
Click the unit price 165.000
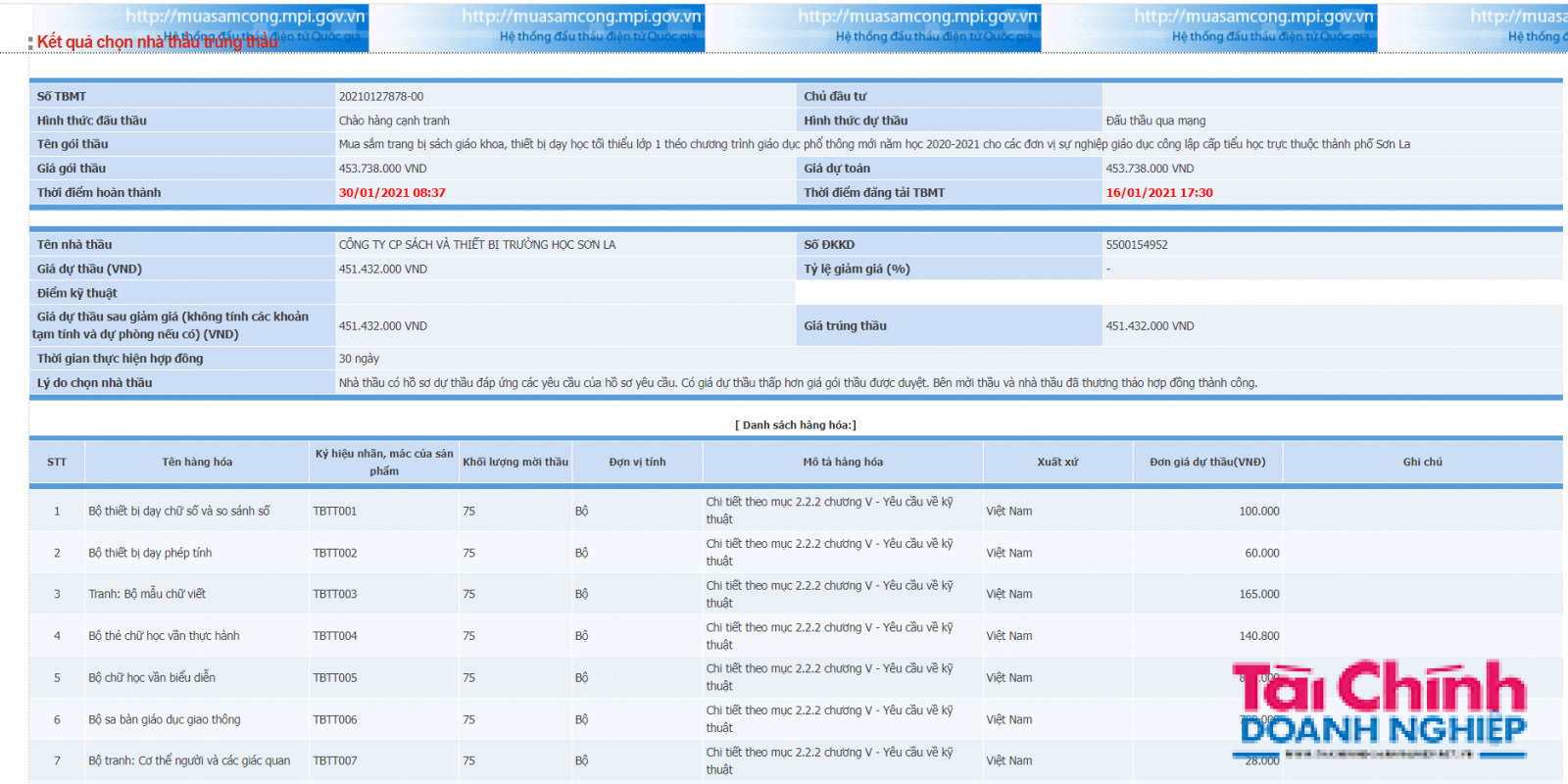coord(1258,594)
